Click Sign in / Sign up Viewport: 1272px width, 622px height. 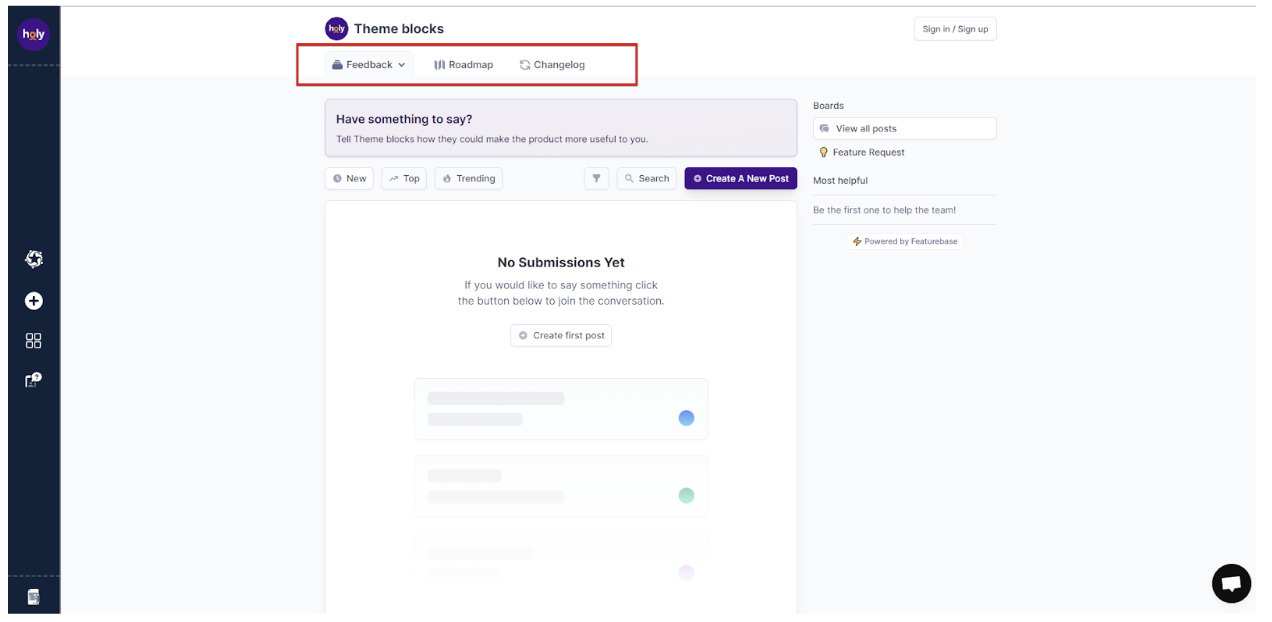pos(955,29)
